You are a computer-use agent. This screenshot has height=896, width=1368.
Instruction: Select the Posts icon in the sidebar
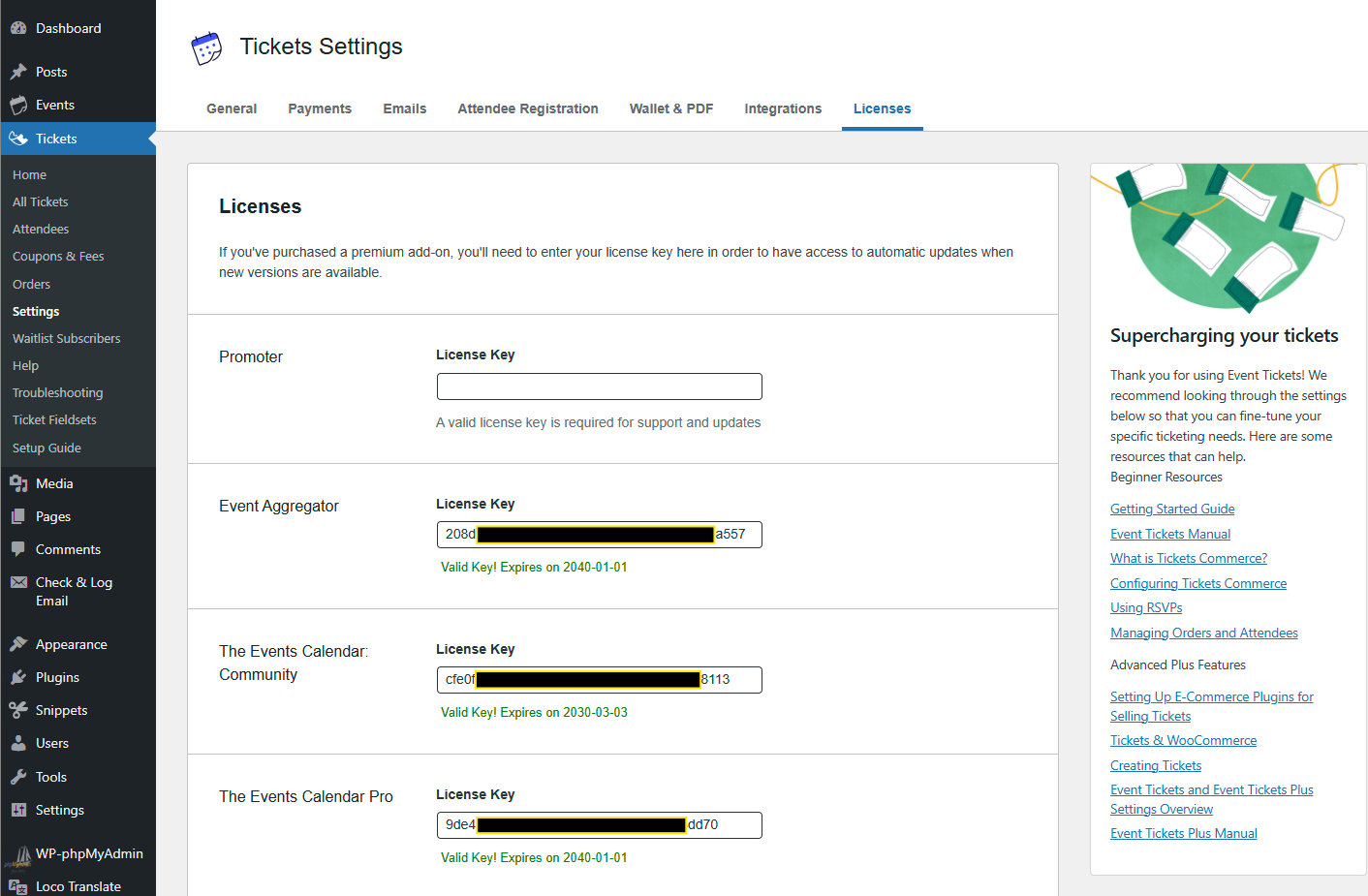point(20,71)
